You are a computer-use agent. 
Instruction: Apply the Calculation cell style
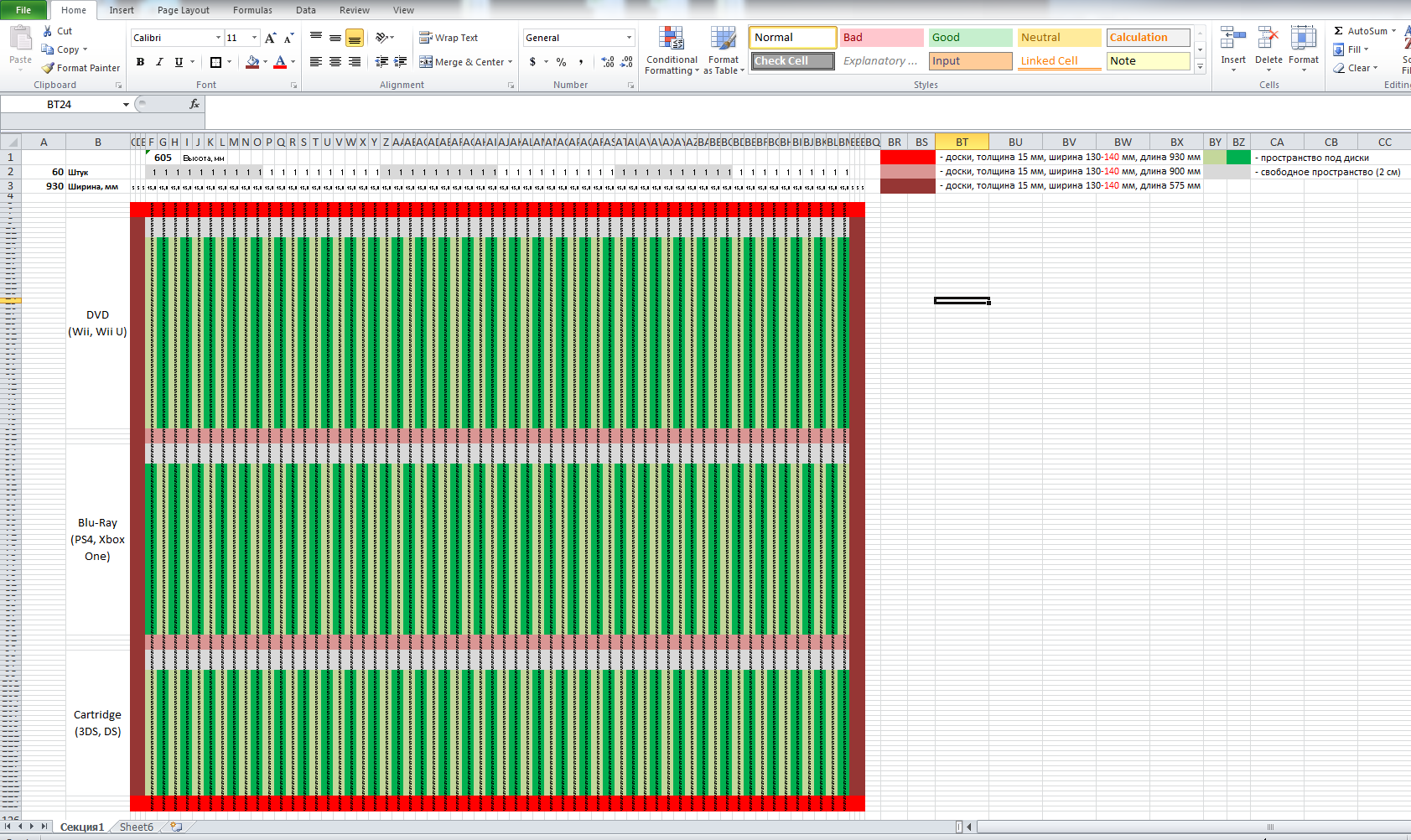pyautogui.click(x=1148, y=38)
